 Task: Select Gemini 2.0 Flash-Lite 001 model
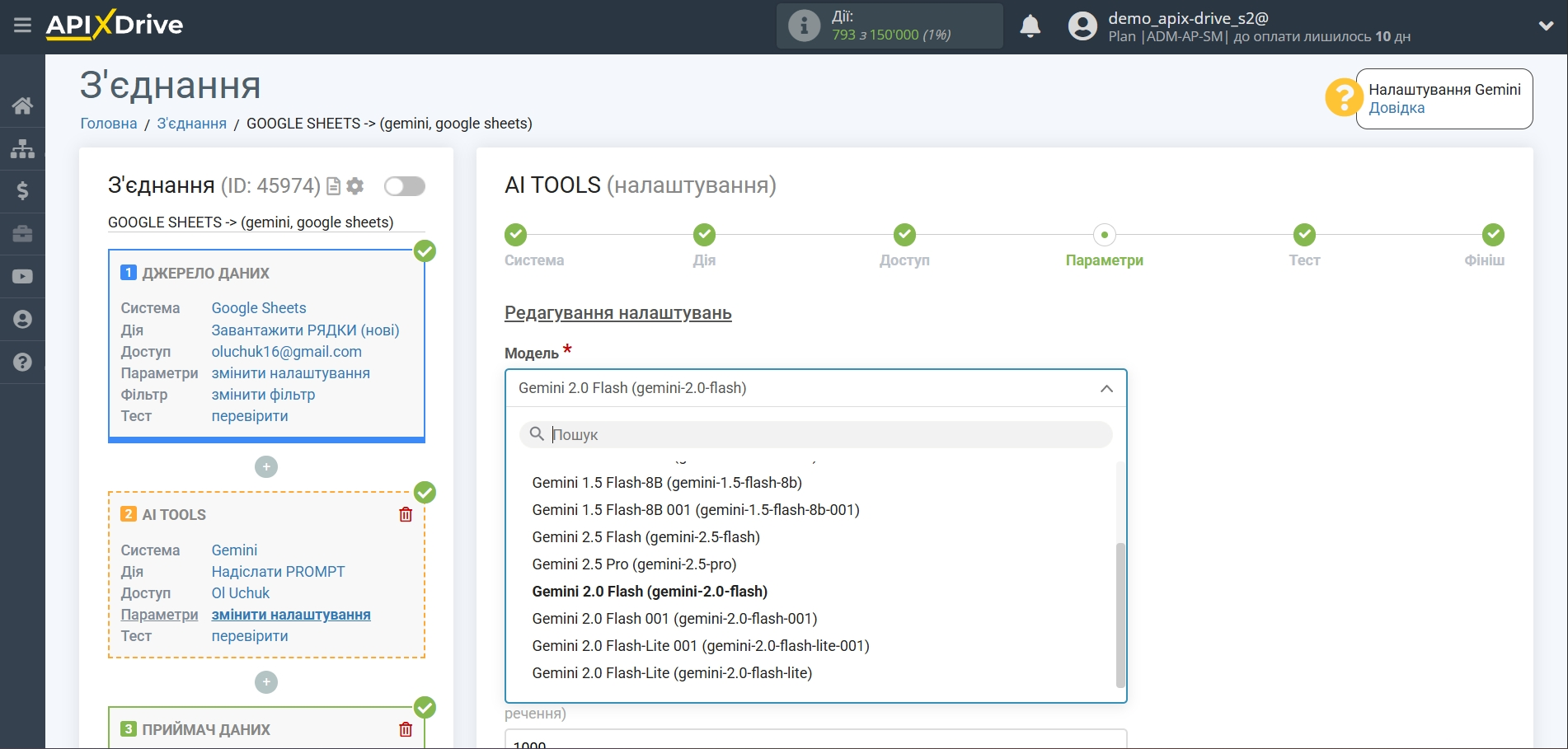coord(701,646)
